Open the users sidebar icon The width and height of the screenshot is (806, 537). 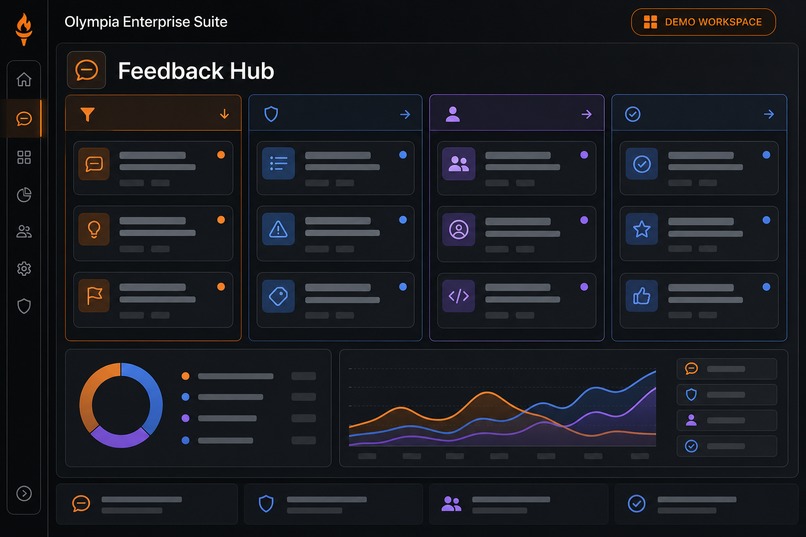click(x=24, y=232)
